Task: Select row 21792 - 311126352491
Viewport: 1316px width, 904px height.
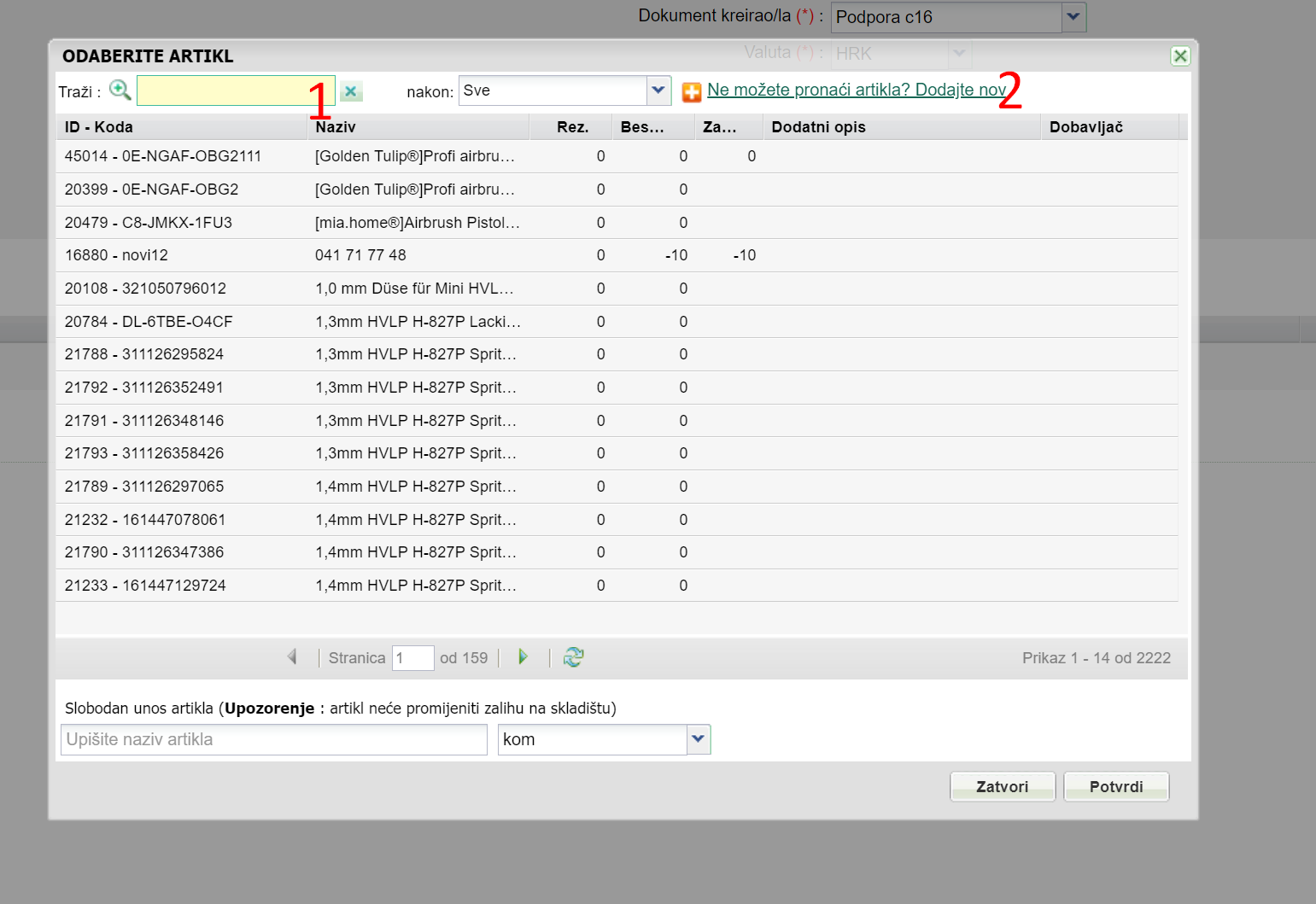Action: pos(617,388)
